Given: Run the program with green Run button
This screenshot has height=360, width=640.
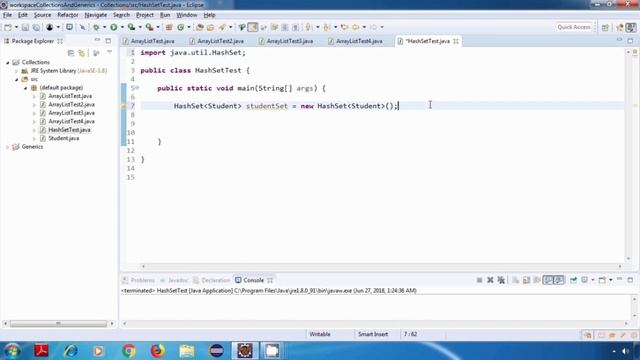Looking at the screenshot, I should (114, 27).
